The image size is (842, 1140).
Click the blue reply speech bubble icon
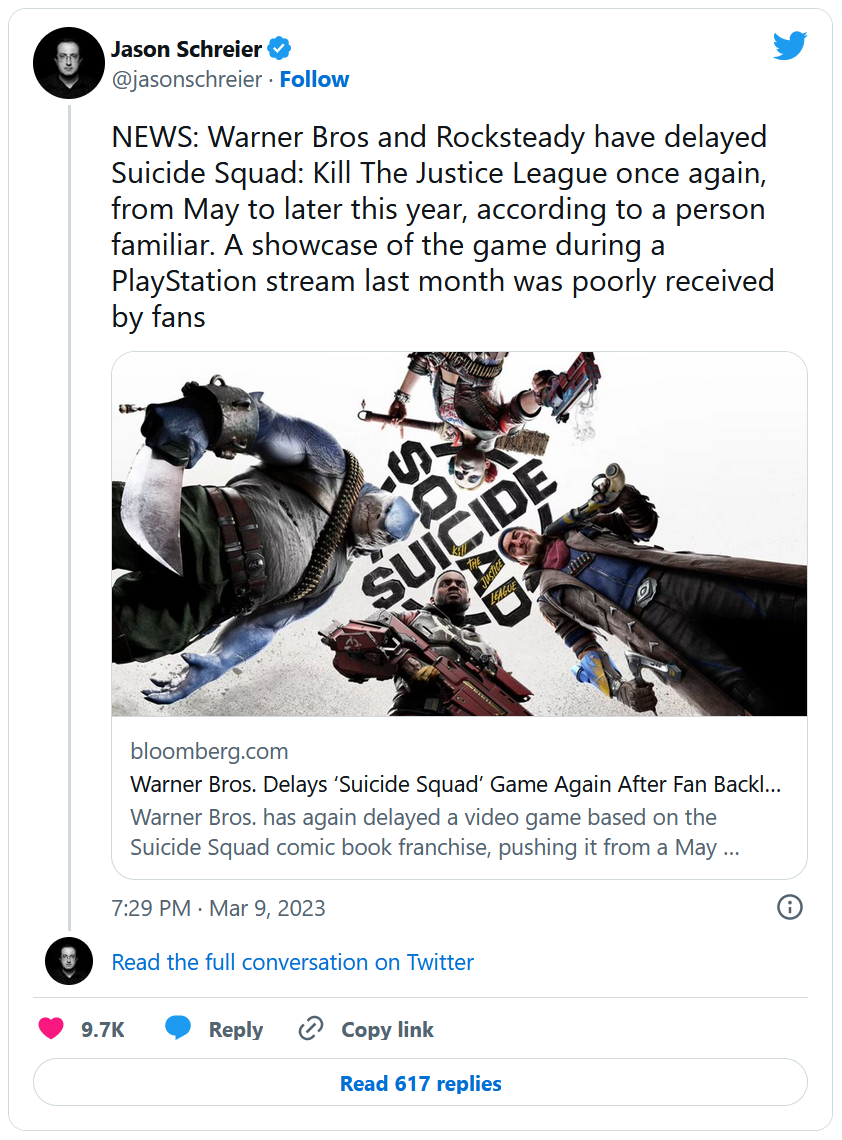click(x=178, y=1029)
